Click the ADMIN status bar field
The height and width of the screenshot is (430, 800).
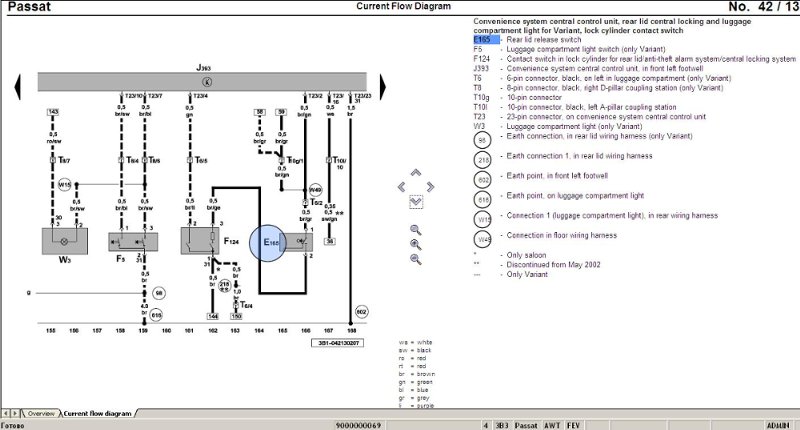pyautogui.click(x=778, y=425)
